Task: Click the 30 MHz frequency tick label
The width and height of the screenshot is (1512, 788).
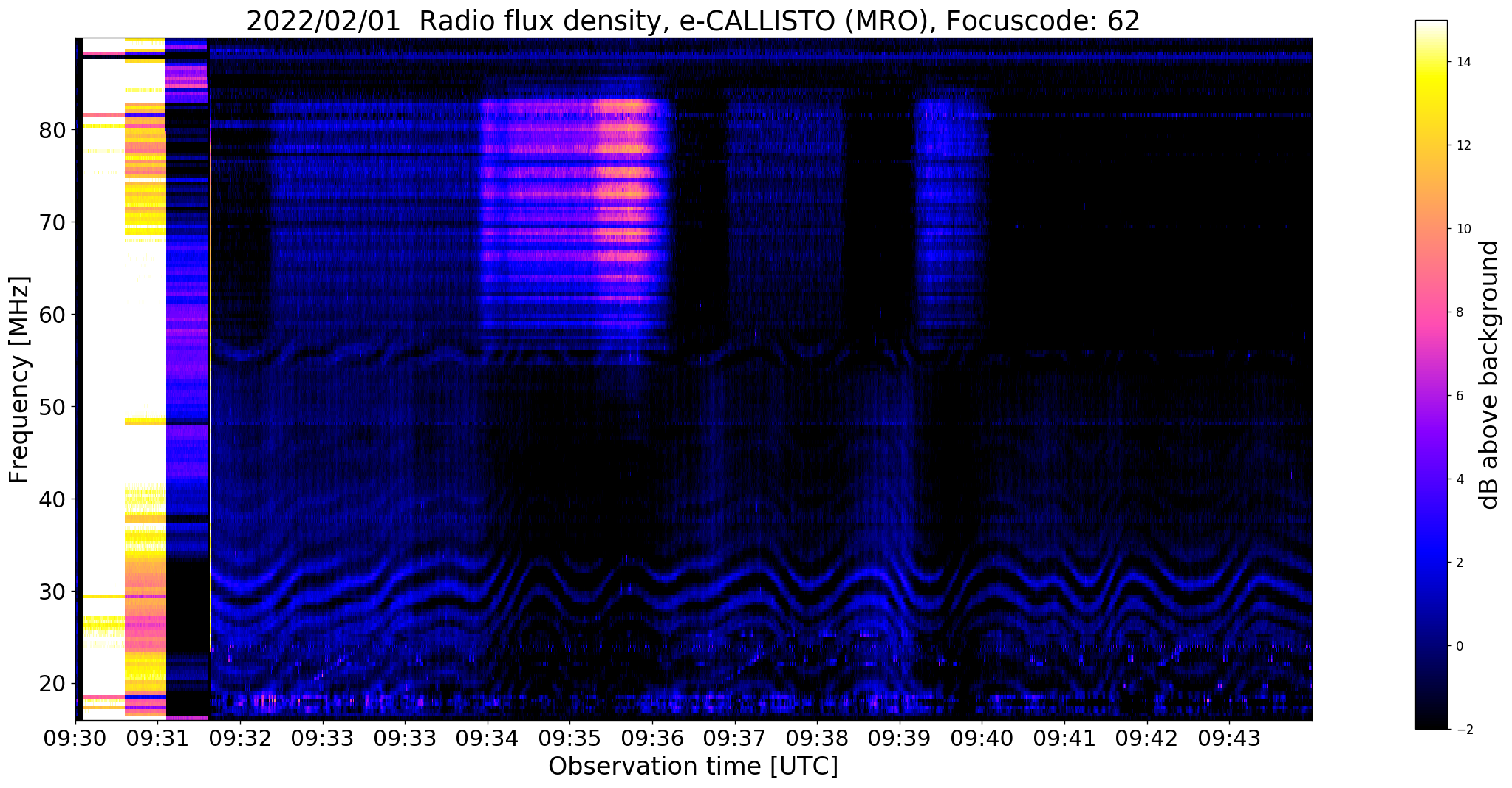Action: 53,592
